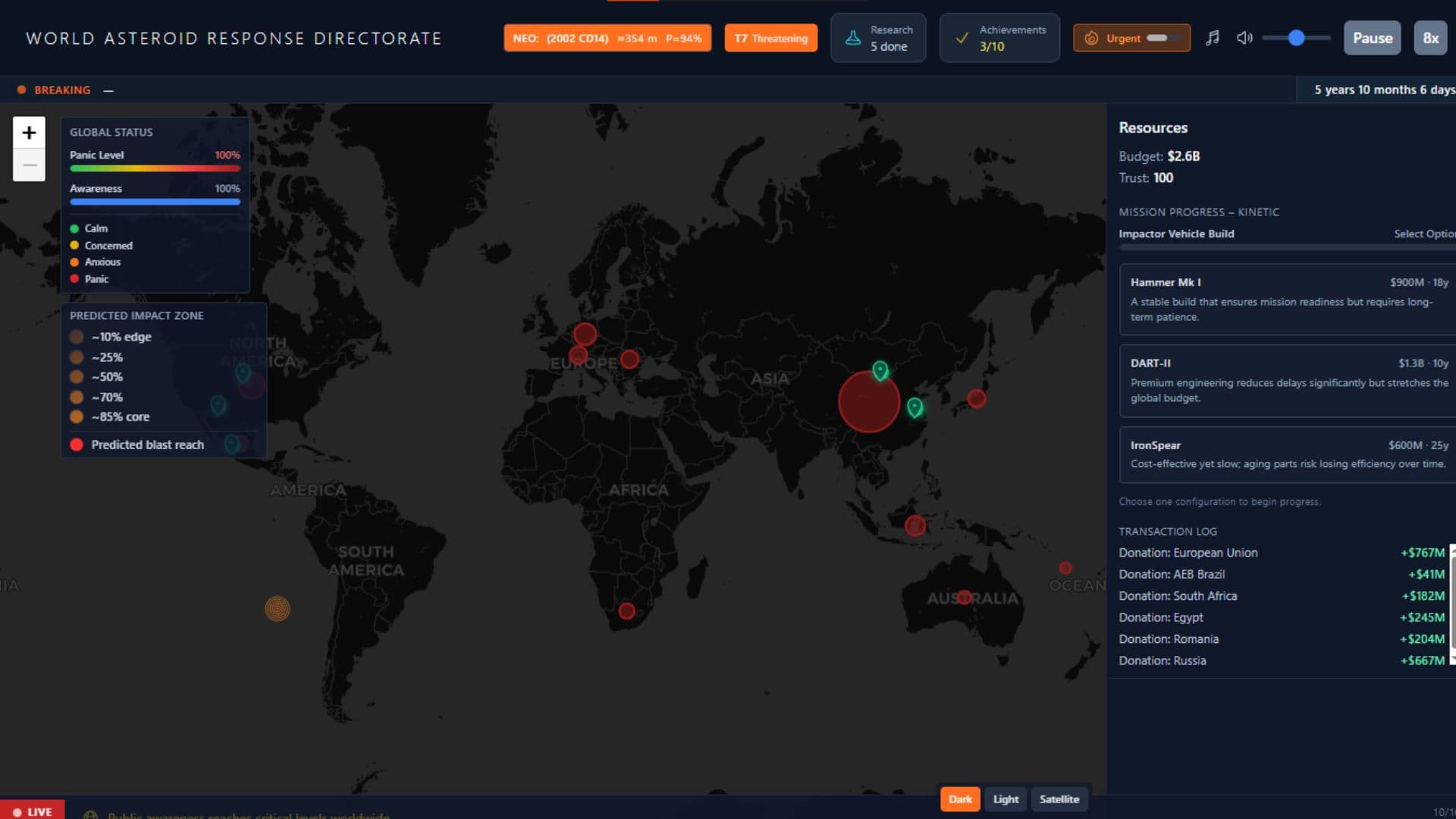Click the orange impact target marker

coord(278,608)
